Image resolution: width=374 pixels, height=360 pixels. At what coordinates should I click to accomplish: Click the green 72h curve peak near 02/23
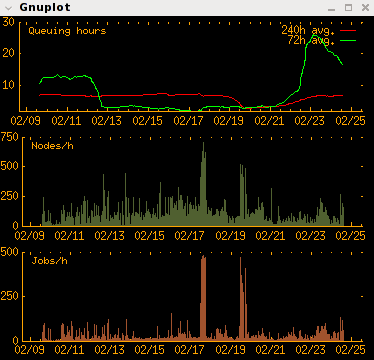[314, 35]
